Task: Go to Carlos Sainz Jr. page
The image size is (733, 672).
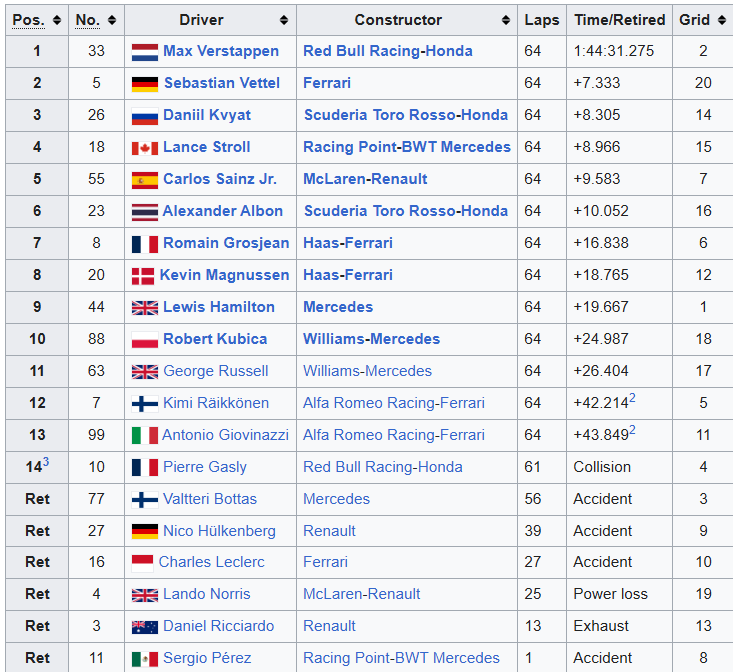Action: pyautogui.click(x=220, y=179)
